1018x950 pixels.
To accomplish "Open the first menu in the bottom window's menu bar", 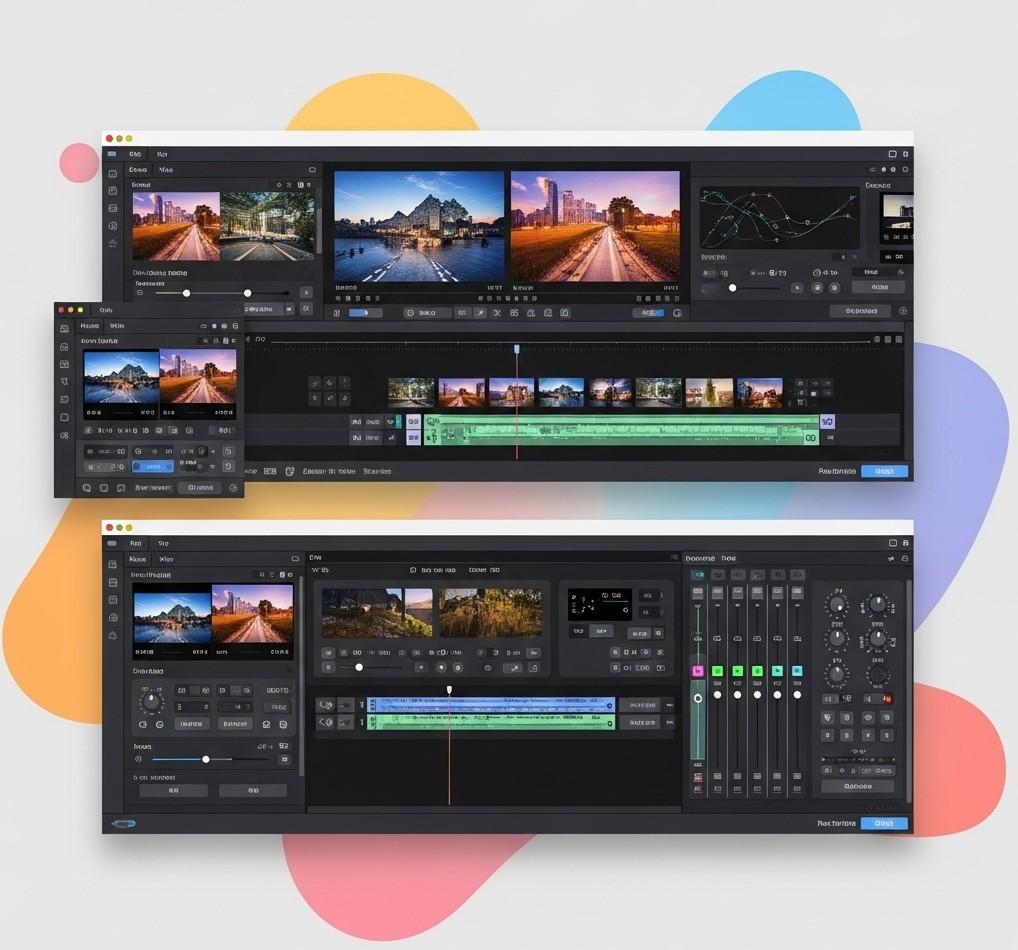I will click(135, 544).
